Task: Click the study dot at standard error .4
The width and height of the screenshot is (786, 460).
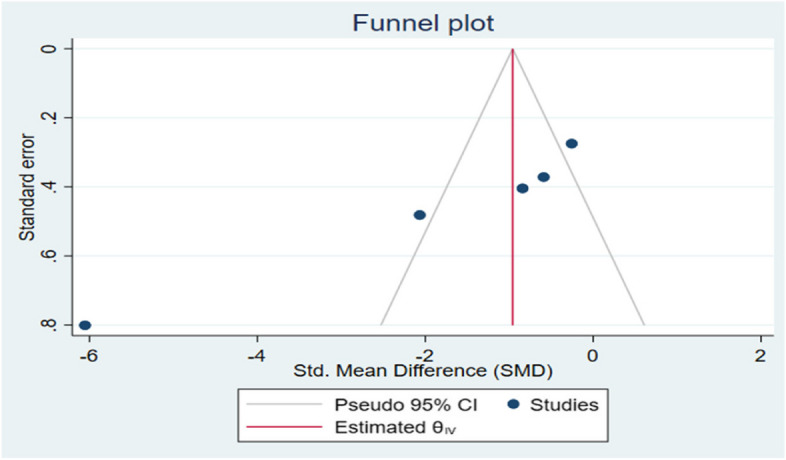Action: tap(522, 188)
